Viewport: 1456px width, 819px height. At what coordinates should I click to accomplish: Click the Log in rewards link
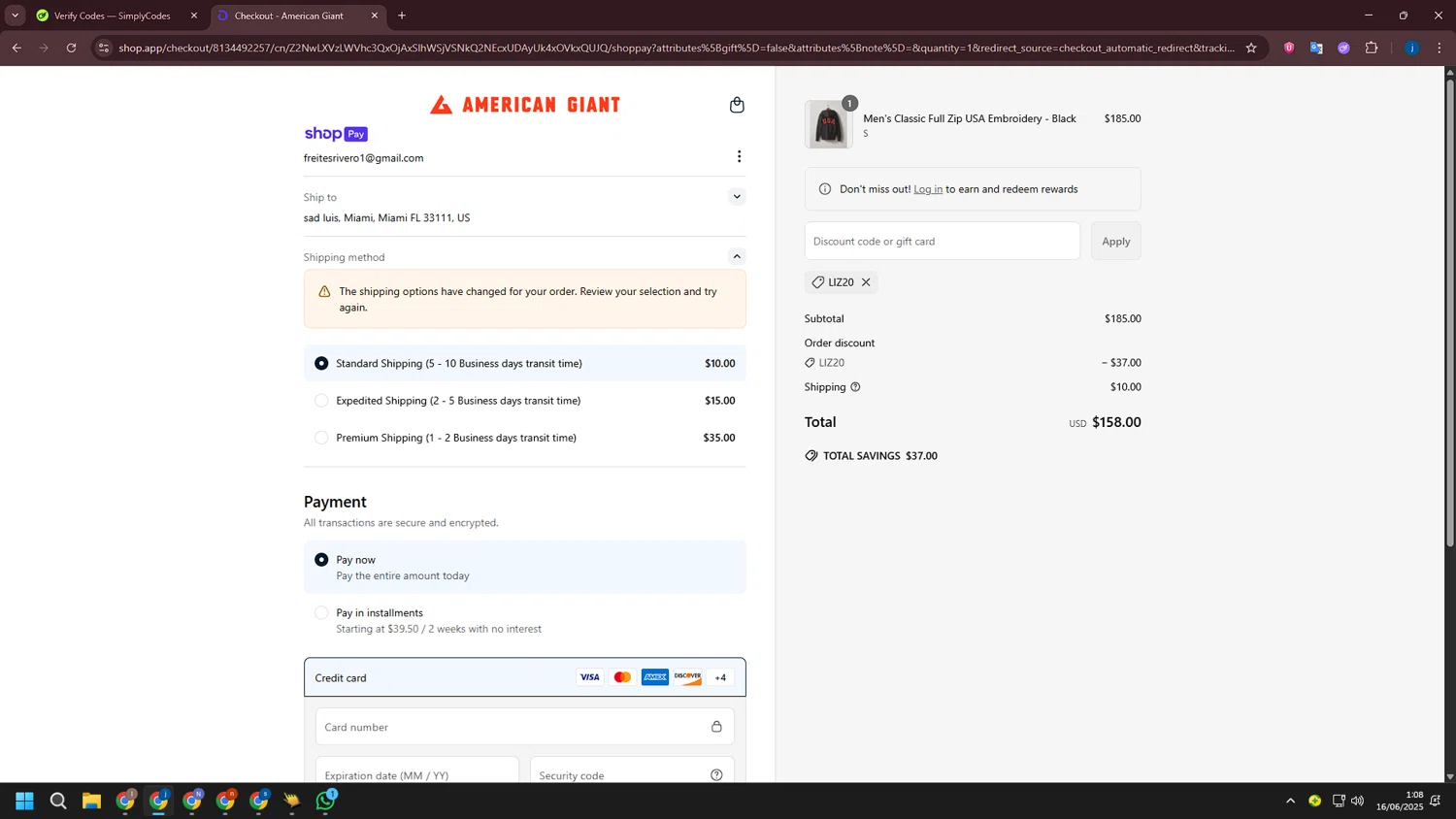coord(928,189)
